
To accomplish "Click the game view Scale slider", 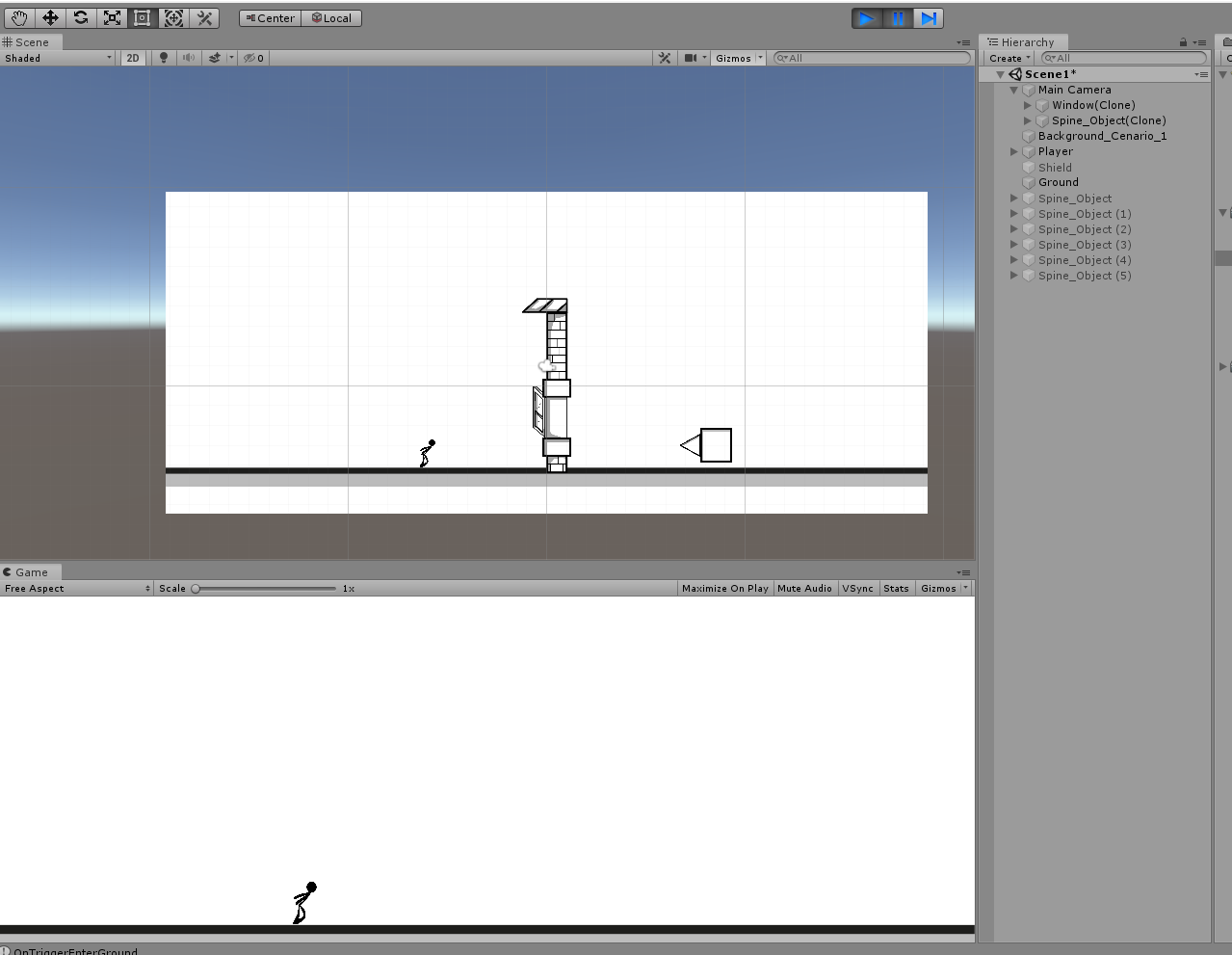I will [264, 588].
